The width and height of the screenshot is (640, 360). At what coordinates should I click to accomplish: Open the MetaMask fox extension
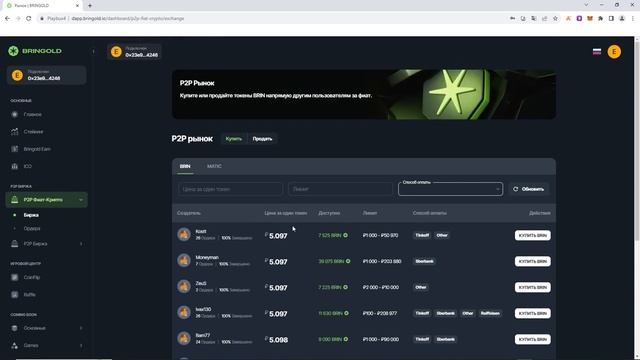click(590, 18)
